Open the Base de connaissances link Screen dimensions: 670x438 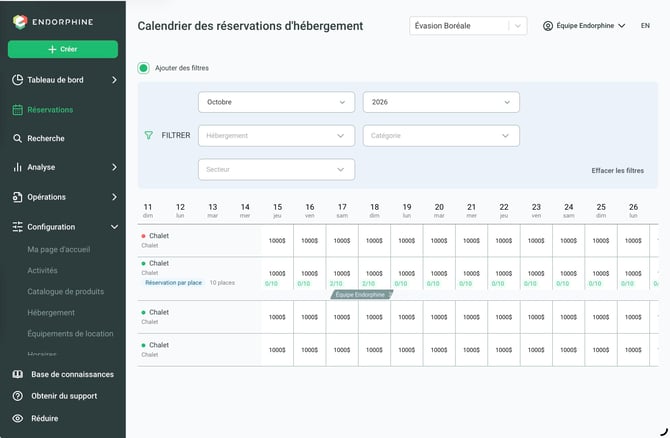[x=72, y=374]
